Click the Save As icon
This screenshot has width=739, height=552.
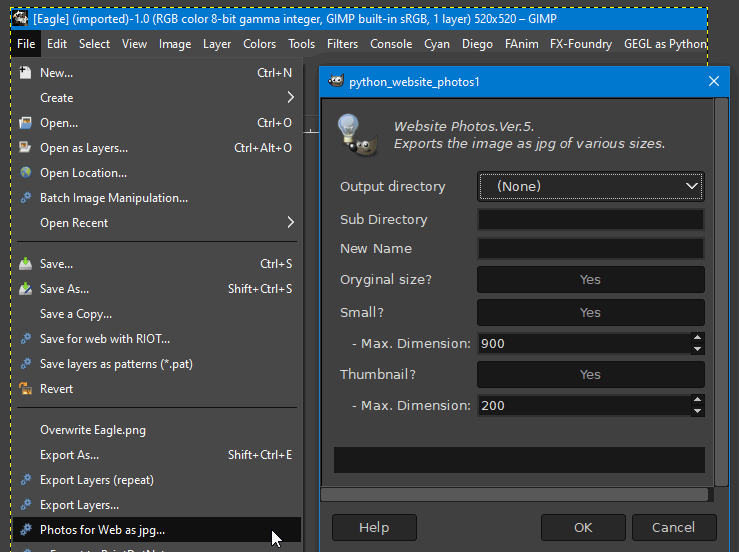(x=25, y=288)
